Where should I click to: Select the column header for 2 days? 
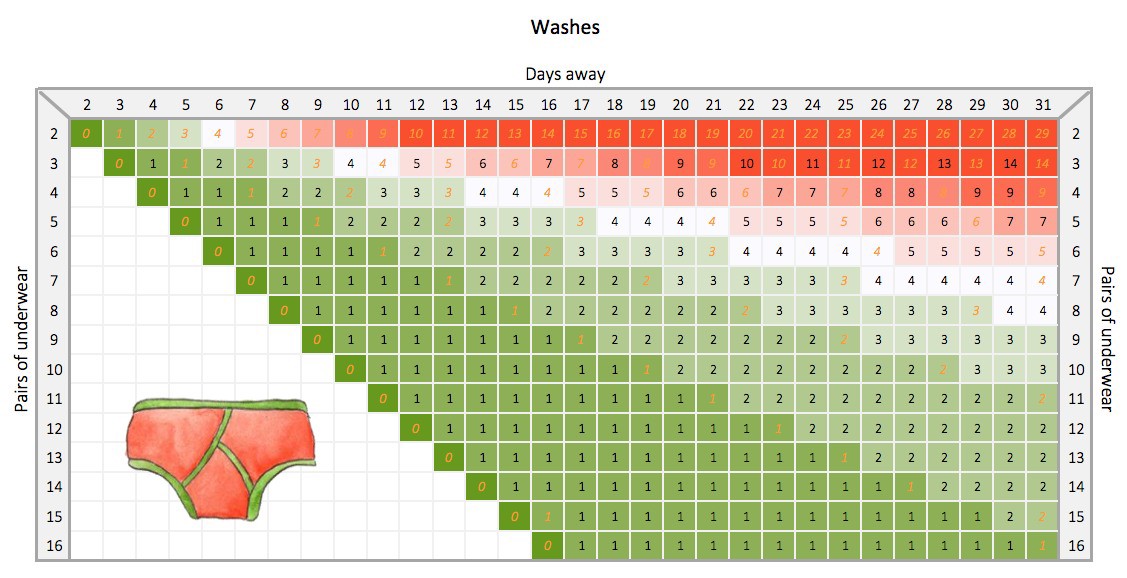(x=87, y=105)
